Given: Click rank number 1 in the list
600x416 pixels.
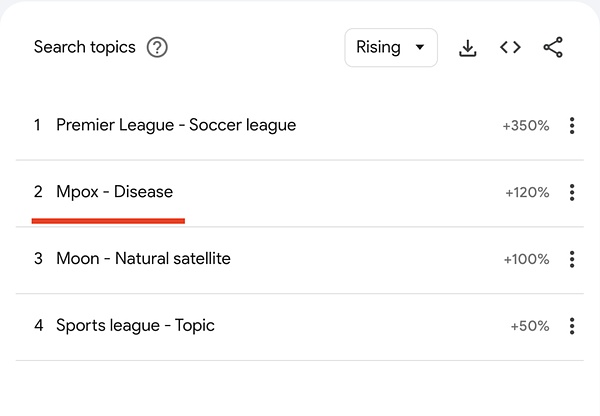Looking at the screenshot, I should [38, 125].
